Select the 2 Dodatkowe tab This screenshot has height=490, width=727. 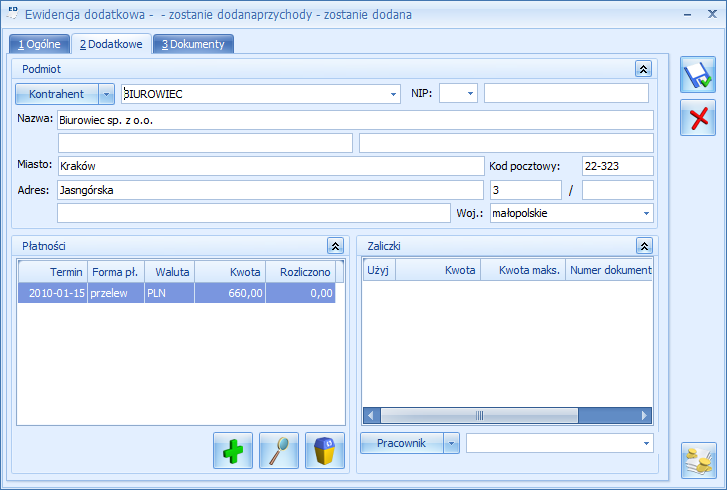coord(111,44)
